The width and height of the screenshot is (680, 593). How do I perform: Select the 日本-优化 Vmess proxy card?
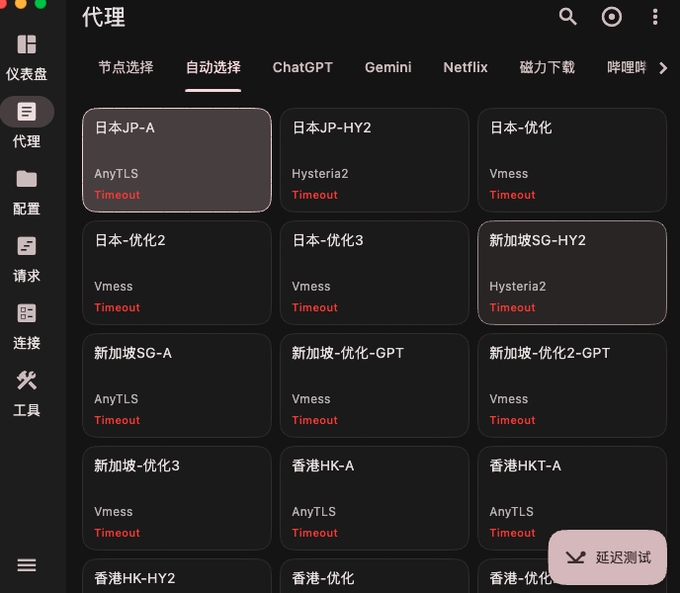pyautogui.click(x=572, y=160)
